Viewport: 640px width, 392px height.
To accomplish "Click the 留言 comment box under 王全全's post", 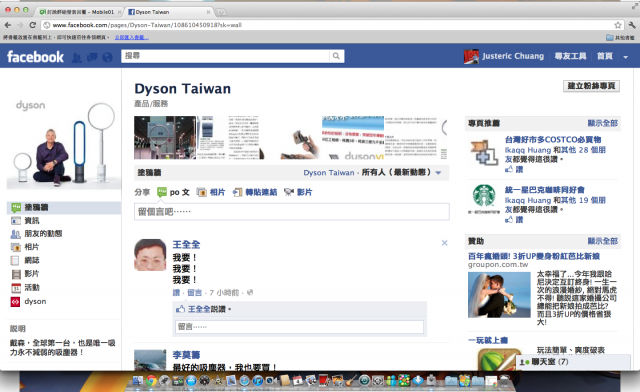I will coord(300,327).
